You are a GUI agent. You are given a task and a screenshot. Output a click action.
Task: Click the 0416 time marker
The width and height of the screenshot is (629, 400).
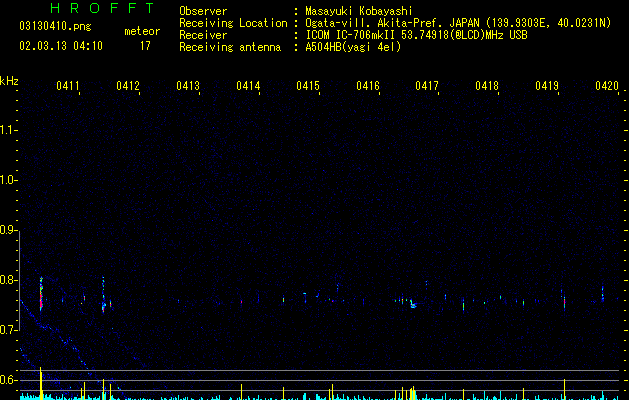368,86
